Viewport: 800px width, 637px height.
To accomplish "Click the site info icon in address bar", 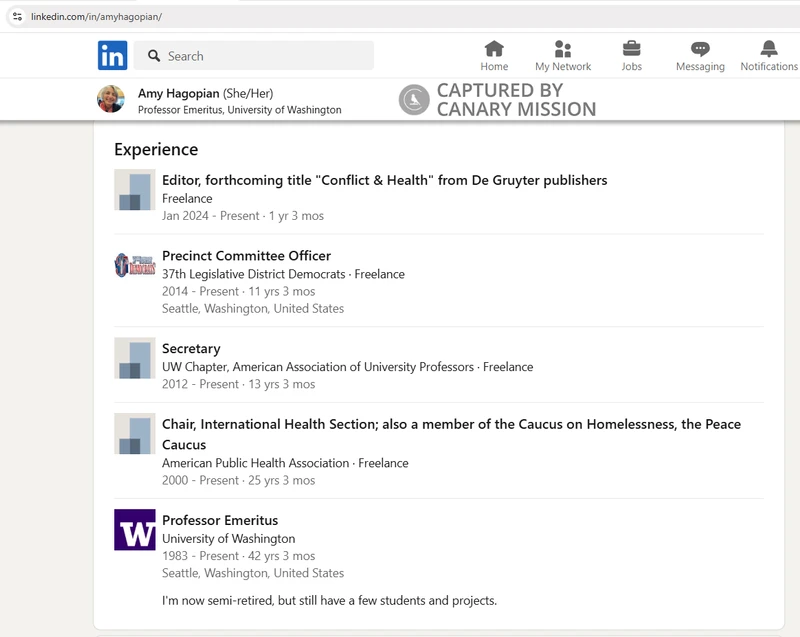I will point(17,16).
